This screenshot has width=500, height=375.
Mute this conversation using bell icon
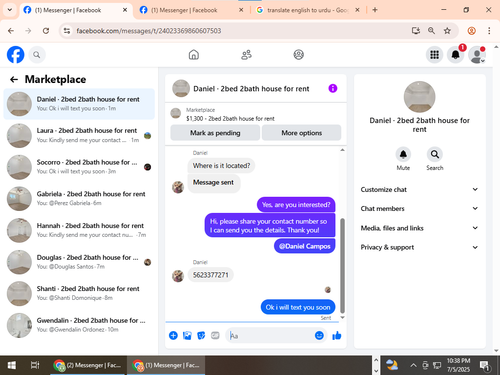pos(403,154)
